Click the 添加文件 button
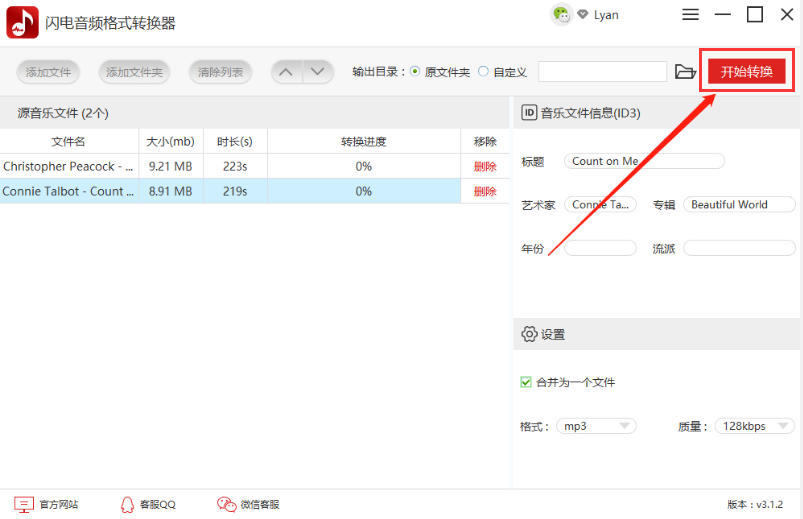The image size is (803, 519). tap(48, 72)
